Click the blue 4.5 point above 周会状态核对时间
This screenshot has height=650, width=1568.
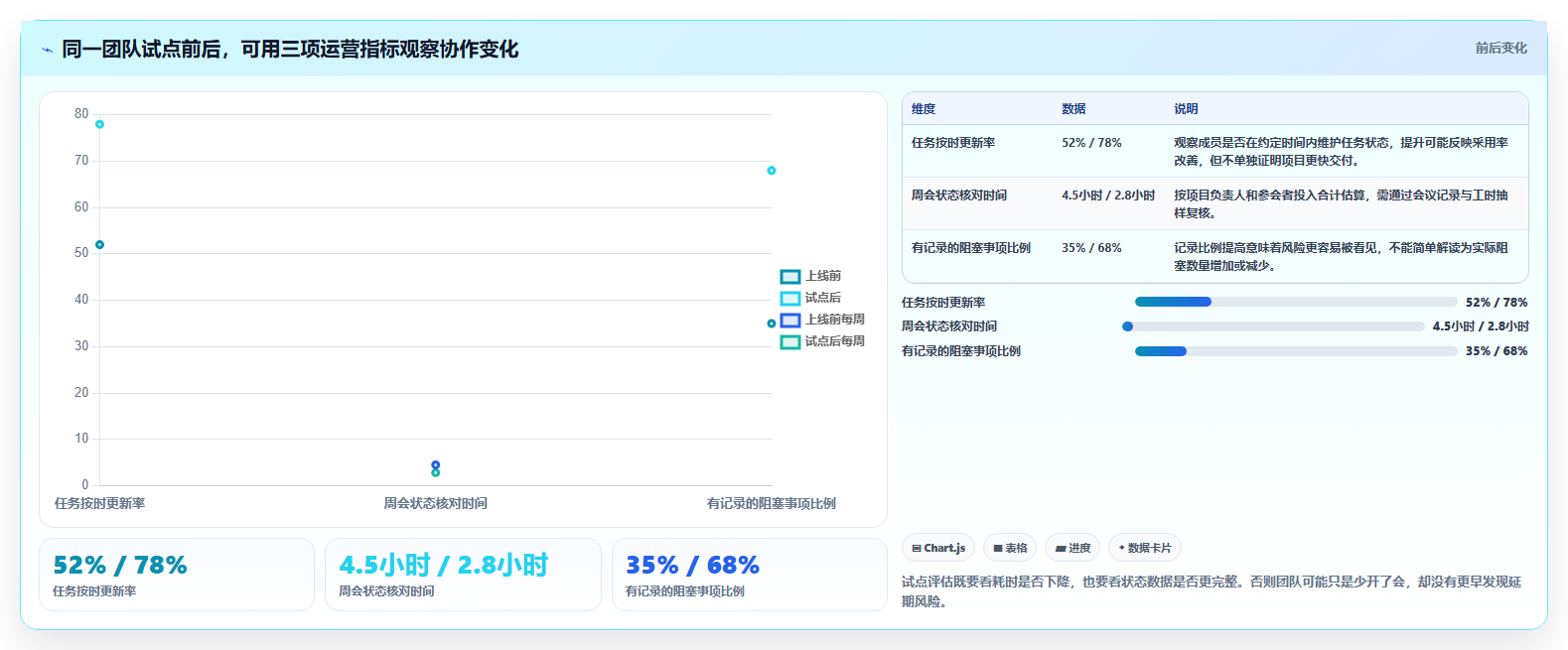pyautogui.click(x=435, y=464)
